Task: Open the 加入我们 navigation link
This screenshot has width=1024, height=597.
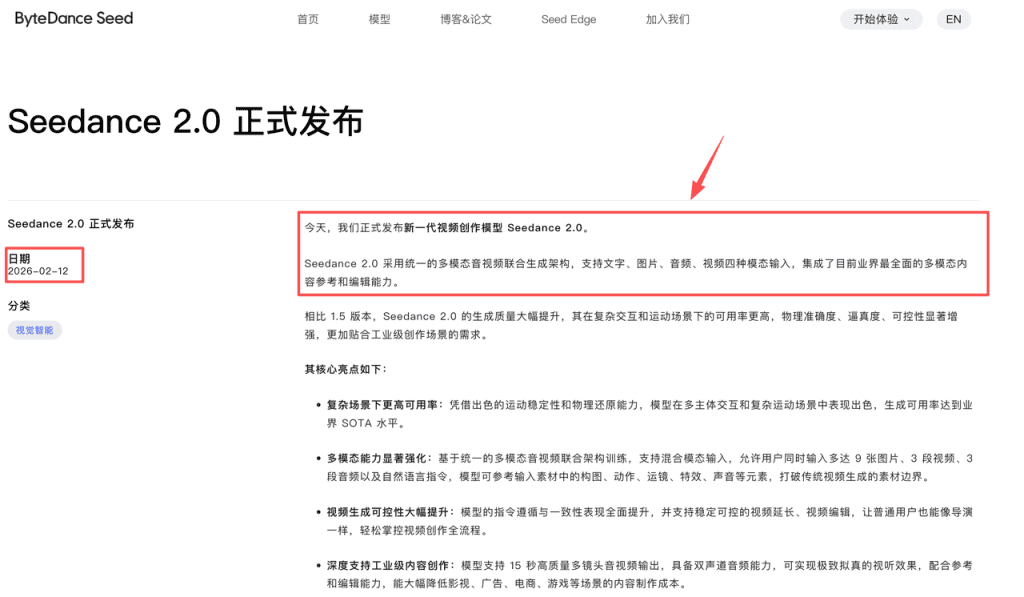Action: [x=667, y=20]
